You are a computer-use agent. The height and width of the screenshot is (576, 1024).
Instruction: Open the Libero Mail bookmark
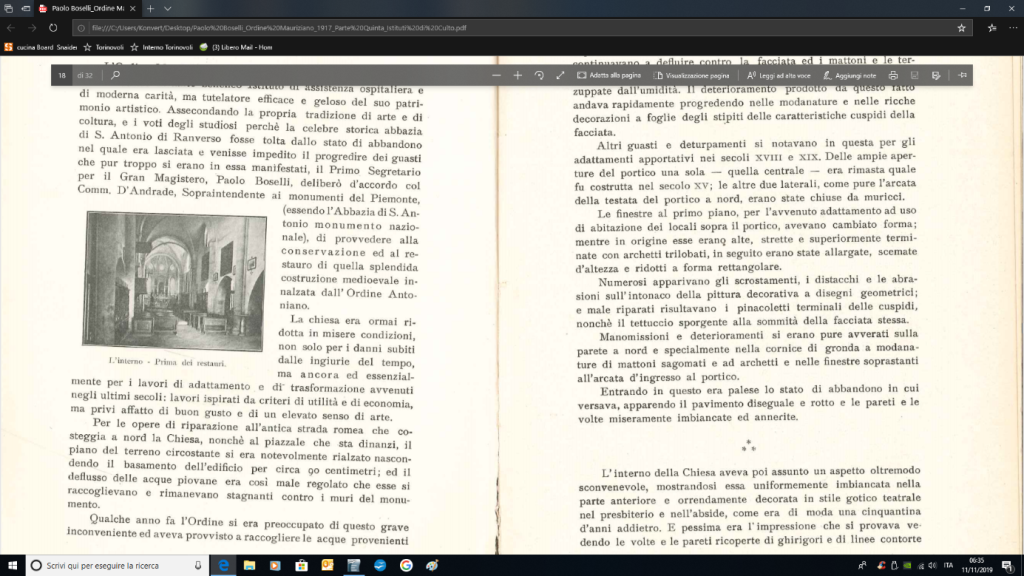point(236,47)
